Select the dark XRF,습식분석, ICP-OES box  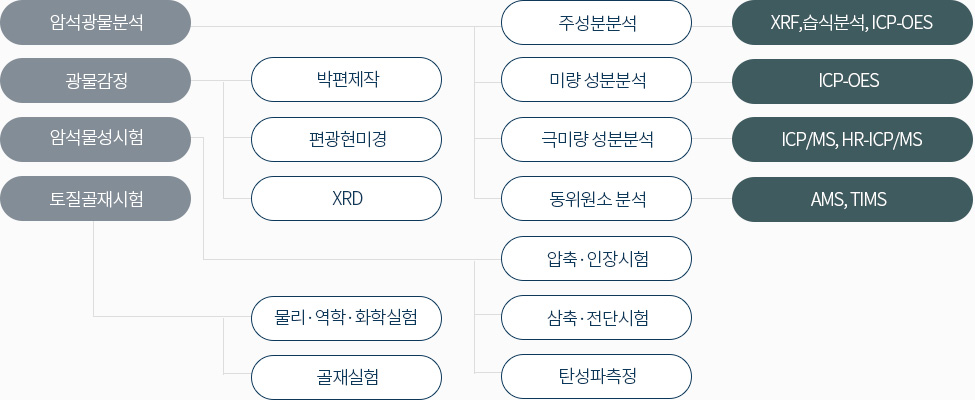point(853,22)
